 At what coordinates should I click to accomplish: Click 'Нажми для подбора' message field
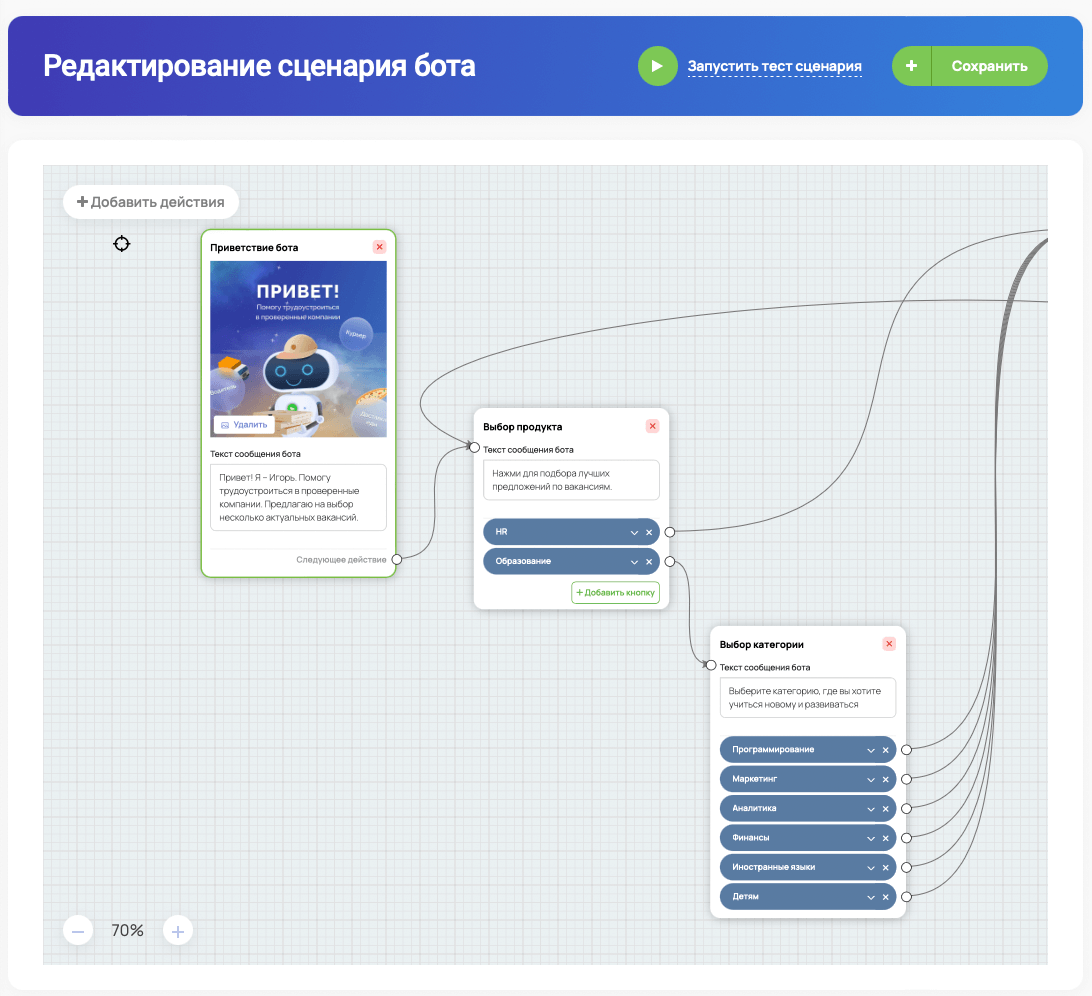pyautogui.click(x=571, y=480)
